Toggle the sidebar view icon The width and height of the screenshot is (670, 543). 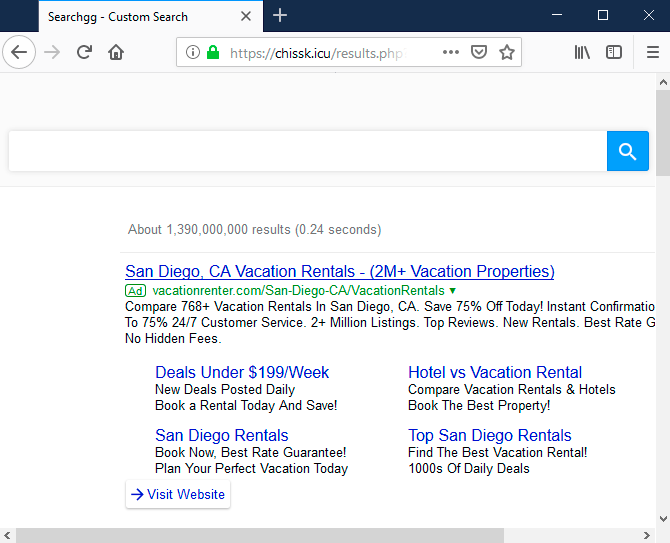coord(614,52)
